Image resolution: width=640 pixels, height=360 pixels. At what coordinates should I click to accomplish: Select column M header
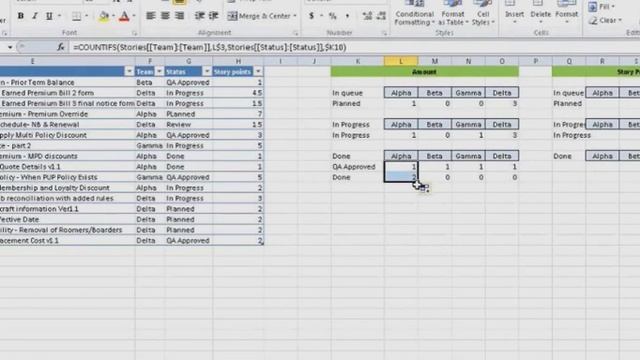pyautogui.click(x=435, y=61)
